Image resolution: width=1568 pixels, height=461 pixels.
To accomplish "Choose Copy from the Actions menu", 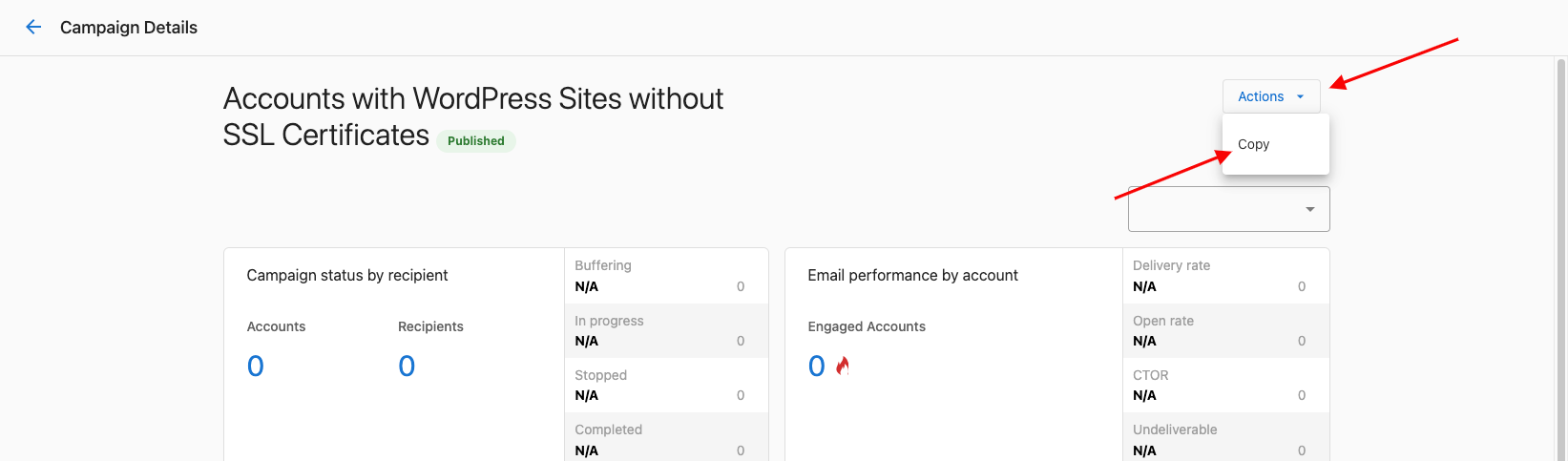I will (1275, 144).
